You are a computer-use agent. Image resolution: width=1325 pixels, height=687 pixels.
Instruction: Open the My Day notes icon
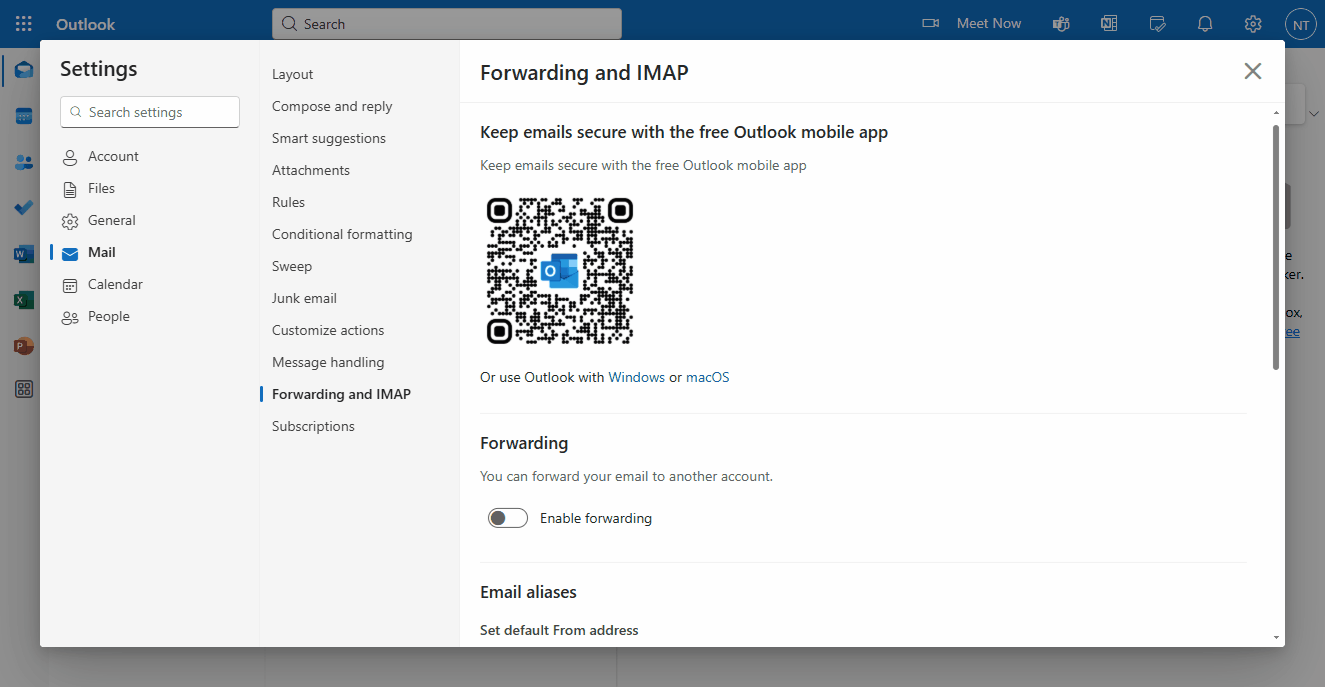1158,23
